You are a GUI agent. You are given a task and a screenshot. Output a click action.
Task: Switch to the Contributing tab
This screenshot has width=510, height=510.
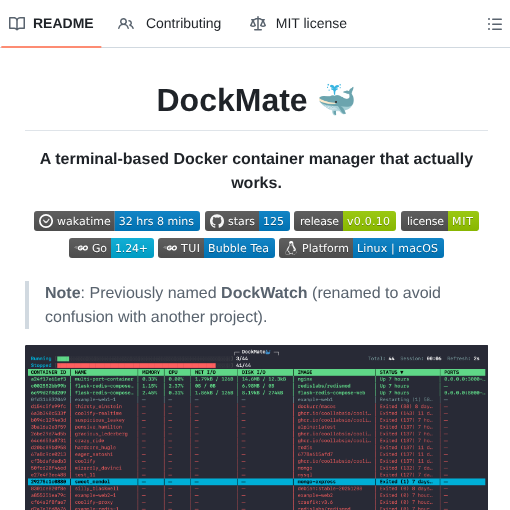[169, 24]
